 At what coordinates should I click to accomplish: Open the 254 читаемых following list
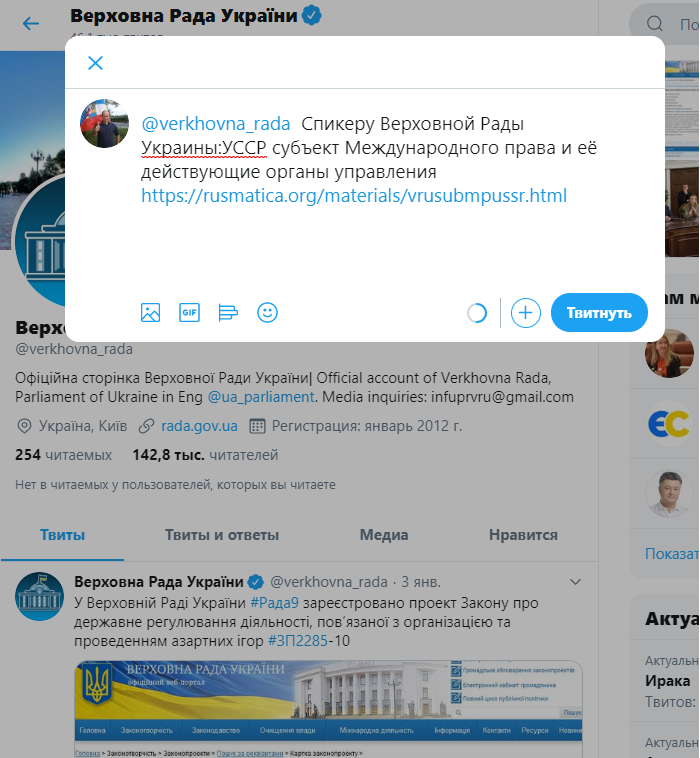click(63, 455)
